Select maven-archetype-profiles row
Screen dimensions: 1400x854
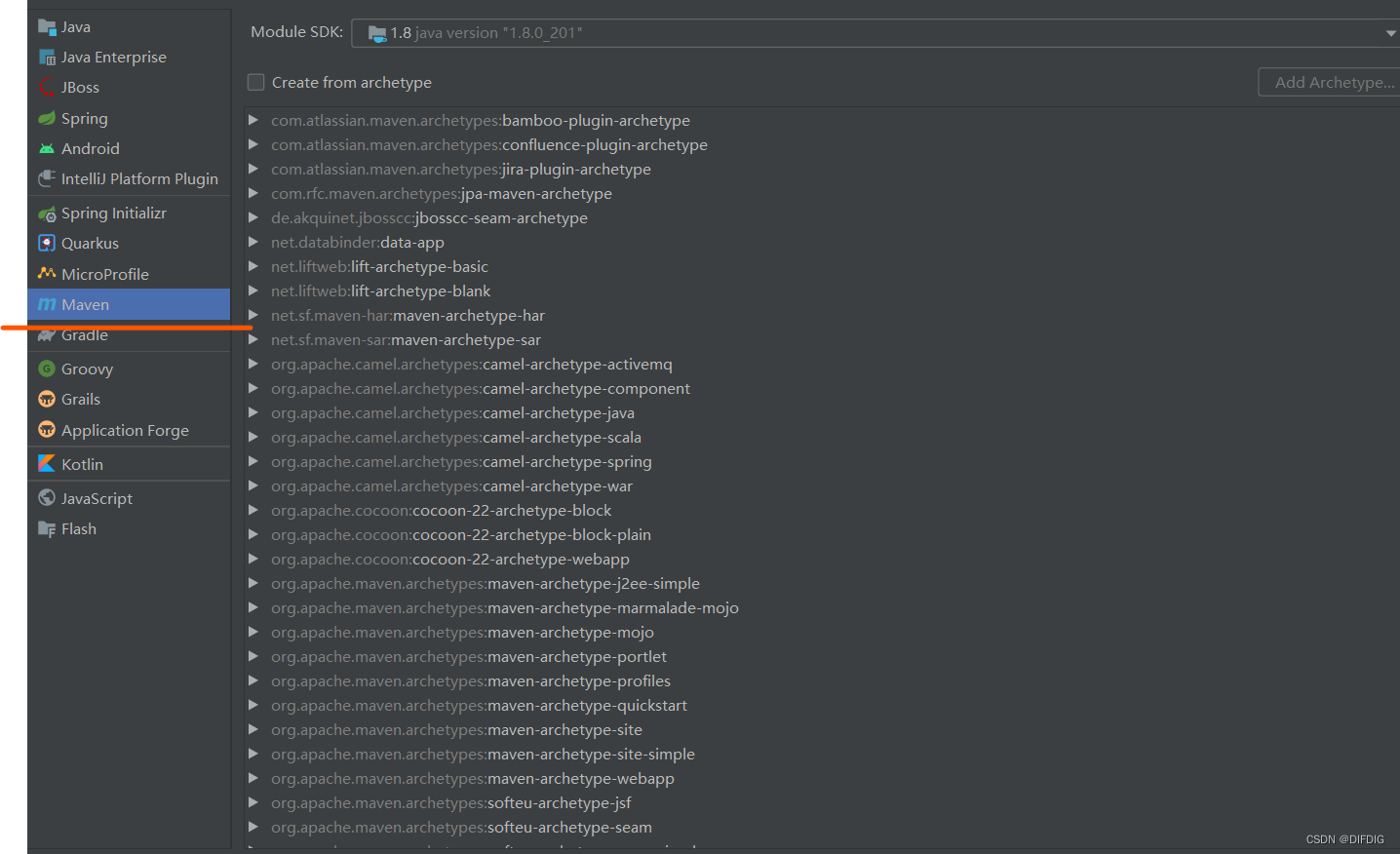pos(822,680)
